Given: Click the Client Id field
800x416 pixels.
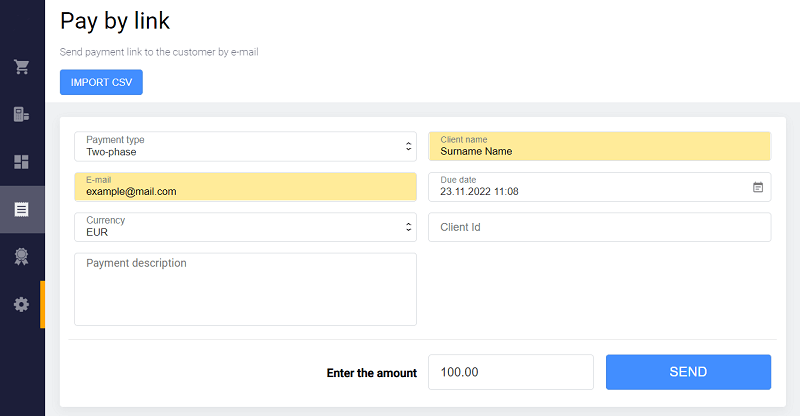Looking at the screenshot, I should pos(599,227).
